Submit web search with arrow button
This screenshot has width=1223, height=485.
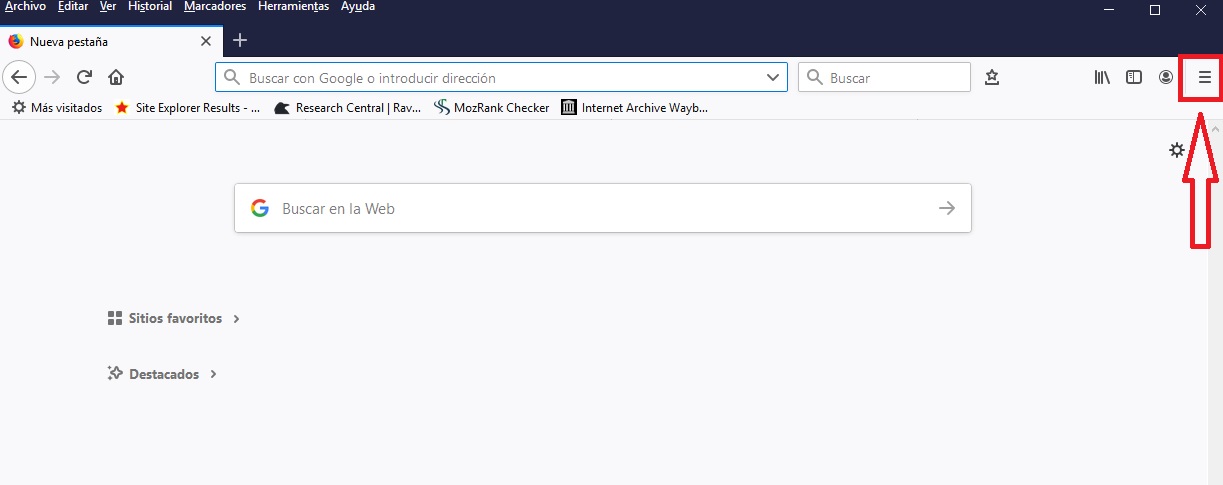947,208
